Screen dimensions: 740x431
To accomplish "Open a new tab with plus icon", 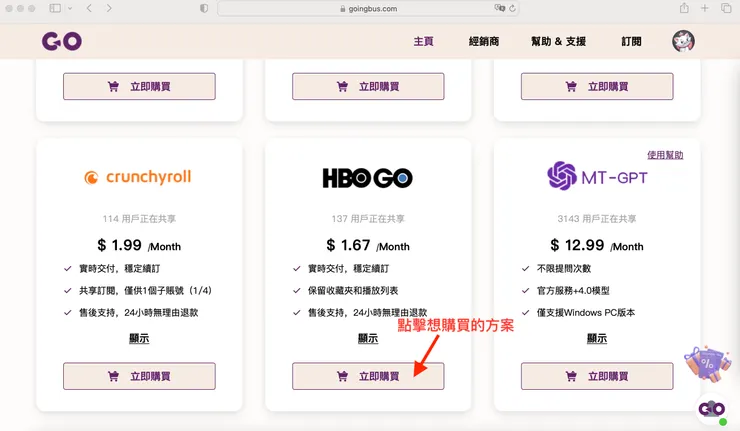I will [705, 8].
